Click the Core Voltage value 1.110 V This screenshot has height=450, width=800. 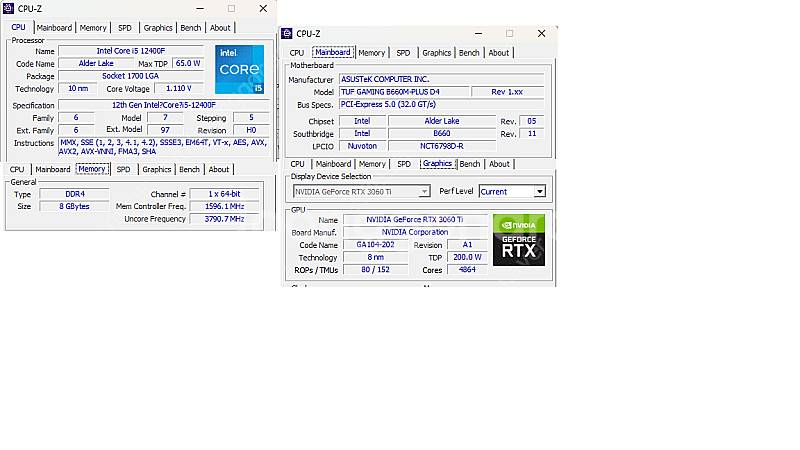[179, 88]
